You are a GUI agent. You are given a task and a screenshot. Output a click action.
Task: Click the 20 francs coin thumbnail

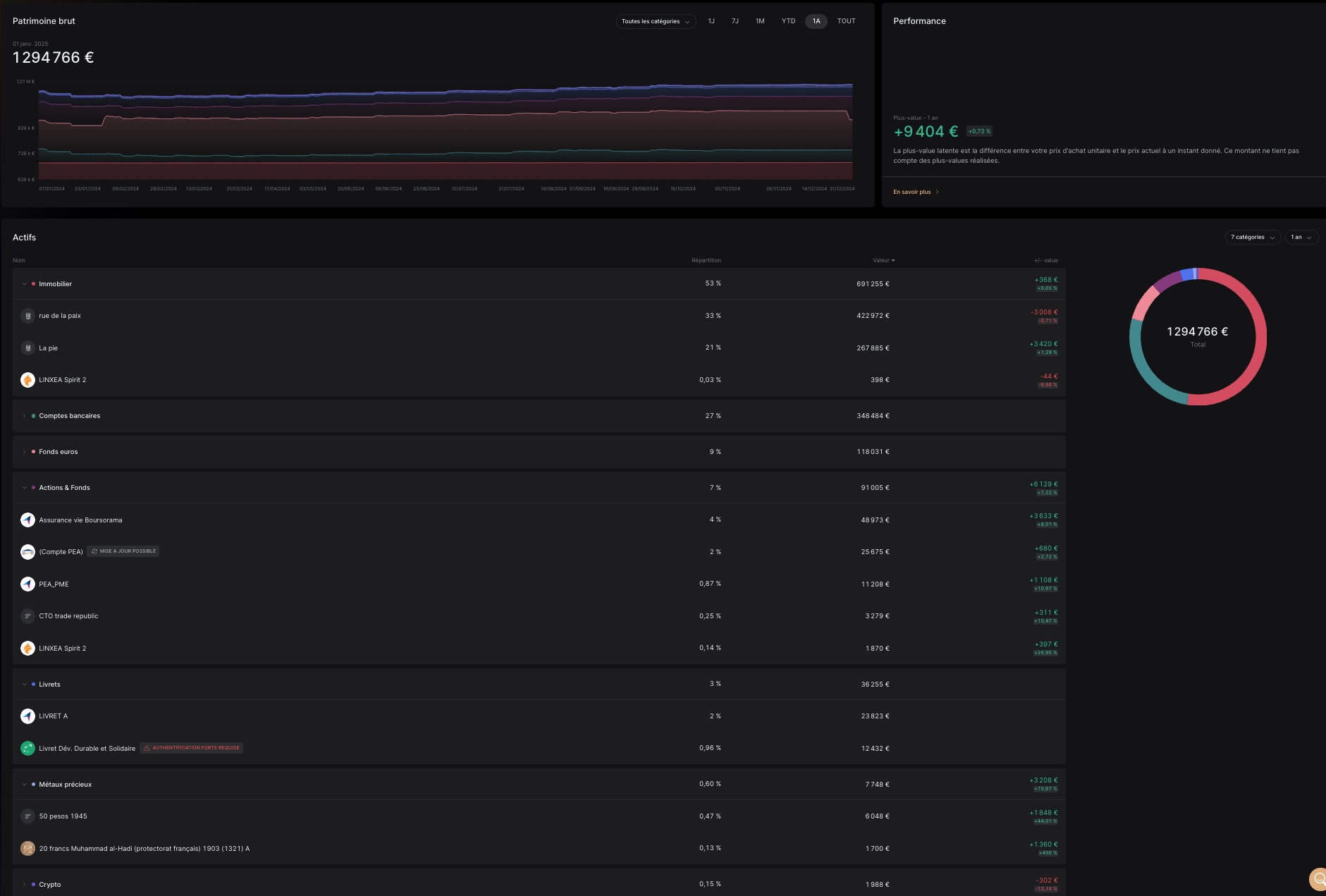[x=27, y=849]
